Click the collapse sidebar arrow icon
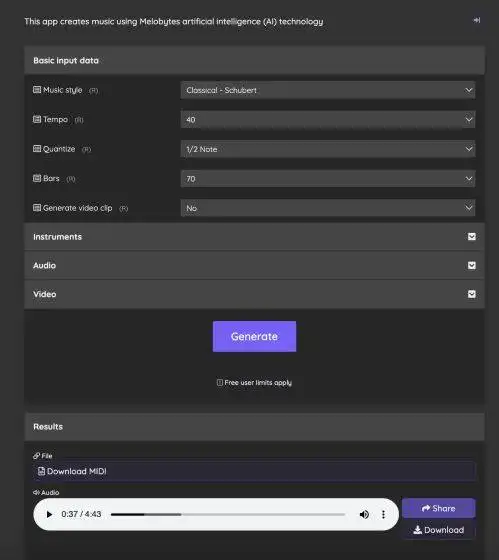The height and width of the screenshot is (560, 499). click(476, 20)
